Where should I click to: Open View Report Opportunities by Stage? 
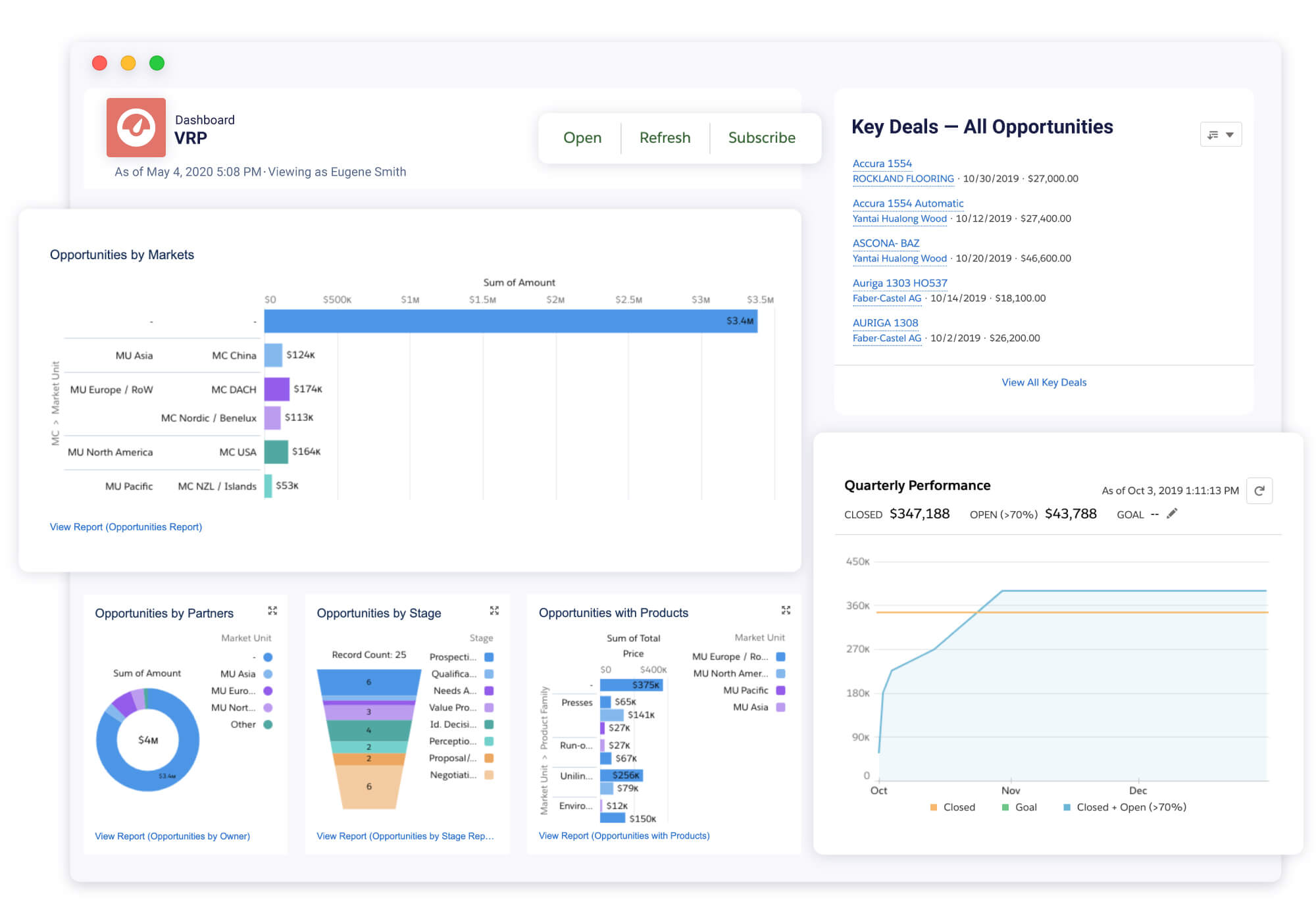(x=405, y=836)
